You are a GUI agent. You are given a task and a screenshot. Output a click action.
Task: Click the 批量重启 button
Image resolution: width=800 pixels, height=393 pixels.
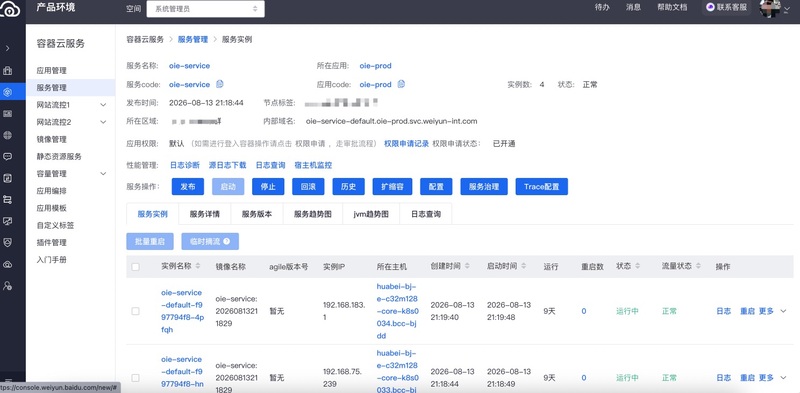click(x=150, y=241)
